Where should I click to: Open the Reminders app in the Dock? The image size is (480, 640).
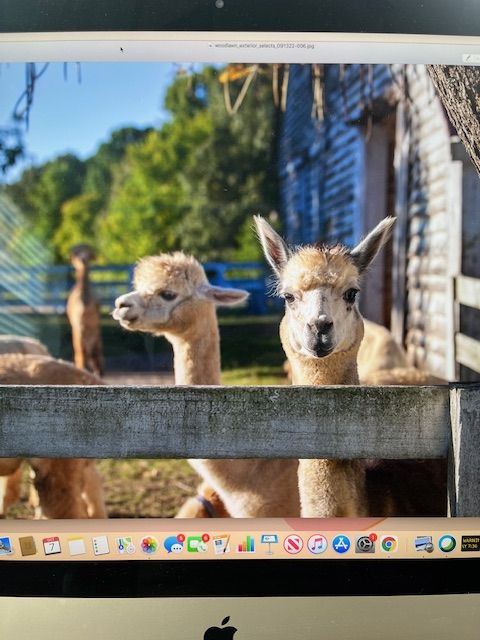(100, 546)
